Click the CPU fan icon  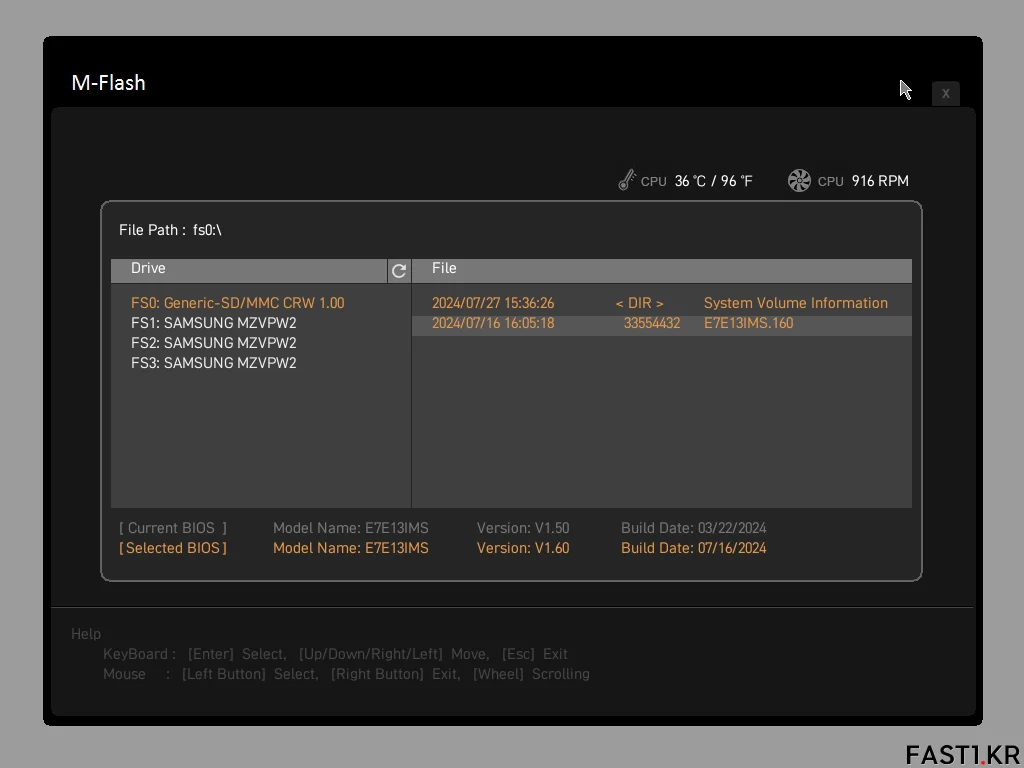(799, 181)
